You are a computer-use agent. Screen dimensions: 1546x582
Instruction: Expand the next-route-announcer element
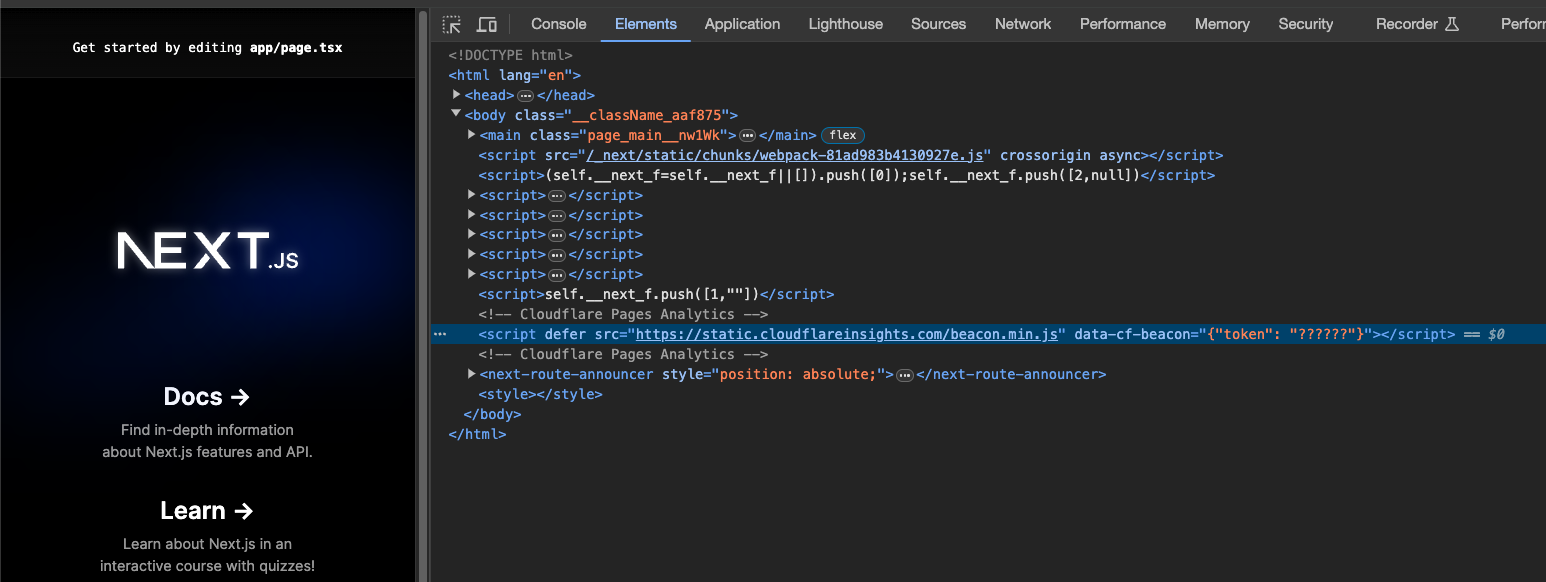tap(471, 373)
